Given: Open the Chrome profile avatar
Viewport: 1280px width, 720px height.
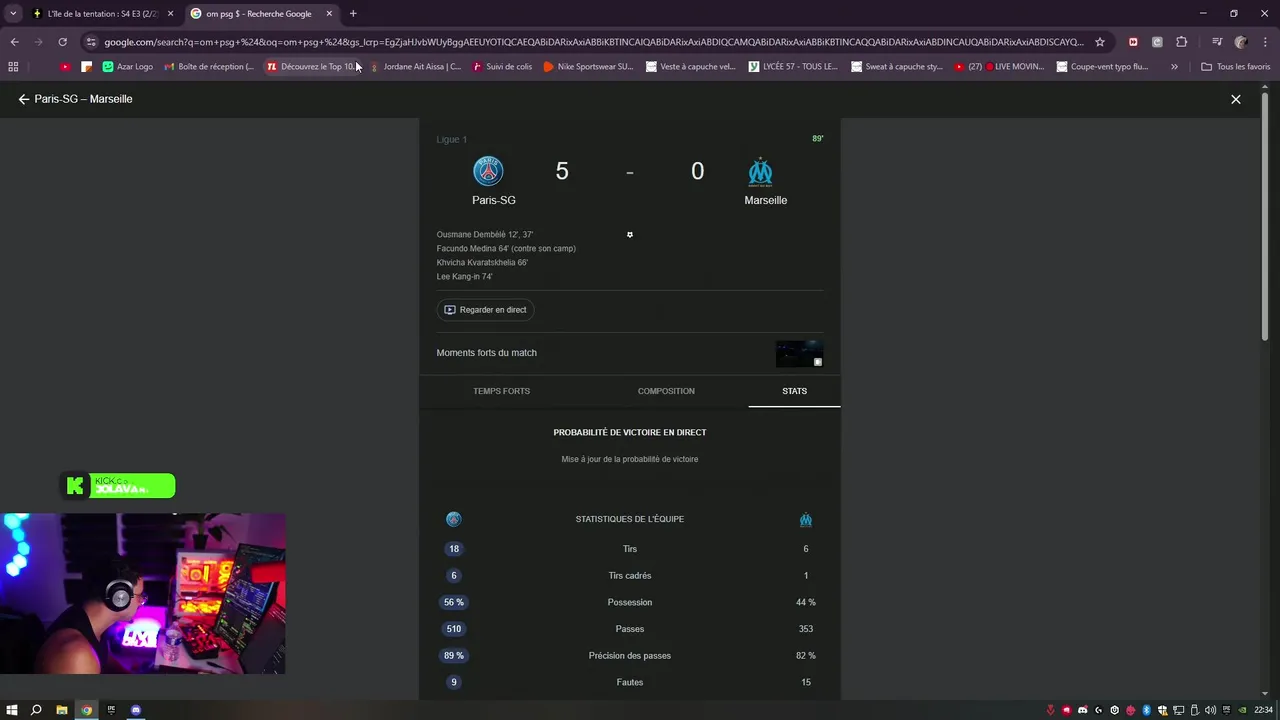Looking at the screenshot, I should [x=1241, y=42].
